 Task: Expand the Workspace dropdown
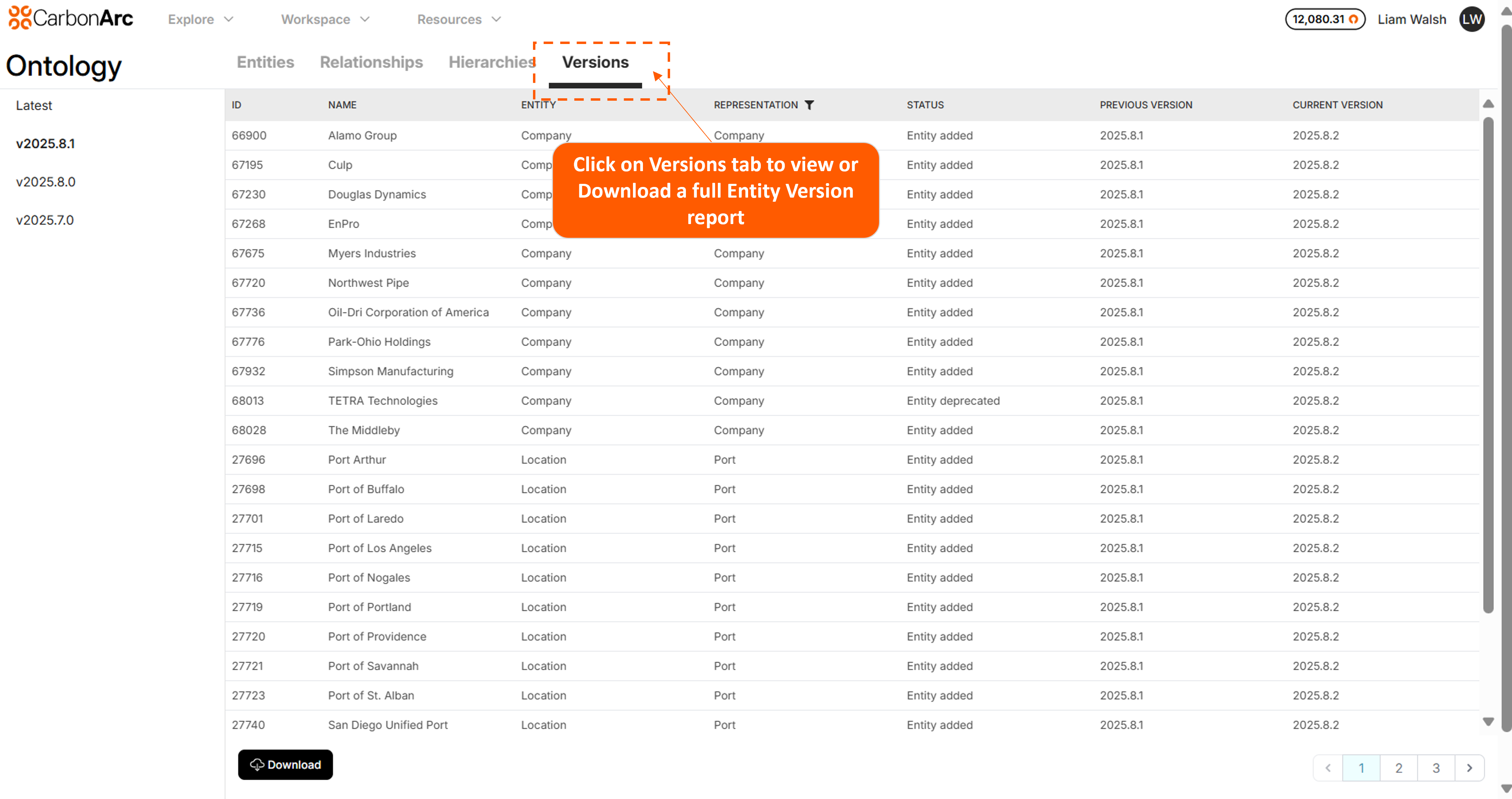[325, 19]
